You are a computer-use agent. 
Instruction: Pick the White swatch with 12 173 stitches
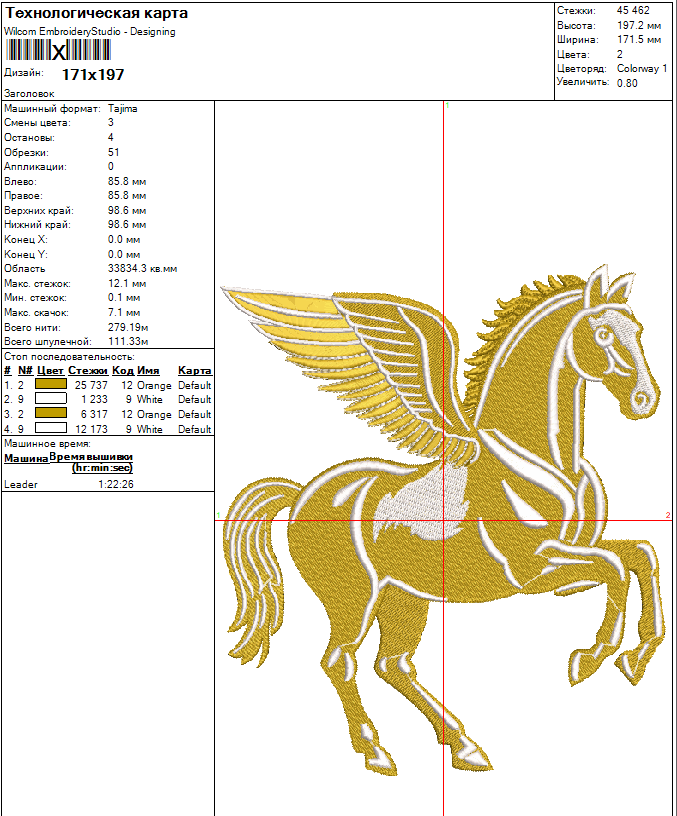click(51, 429)
